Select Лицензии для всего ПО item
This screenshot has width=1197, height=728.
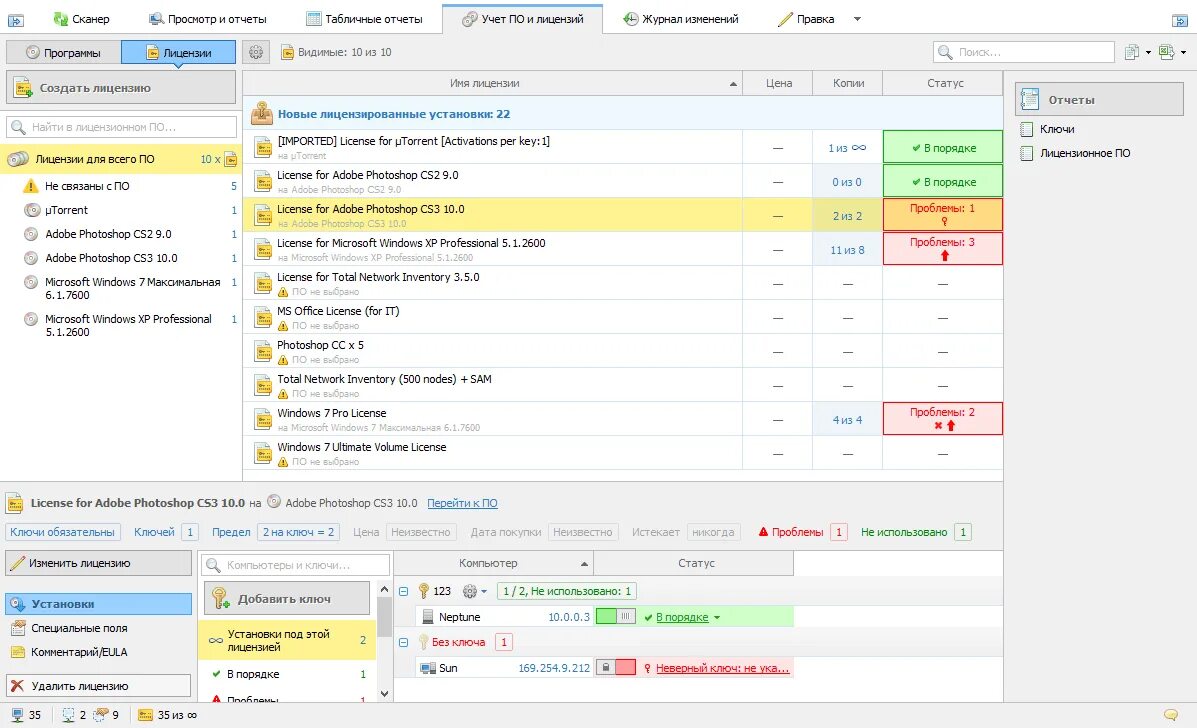[121, 159]
